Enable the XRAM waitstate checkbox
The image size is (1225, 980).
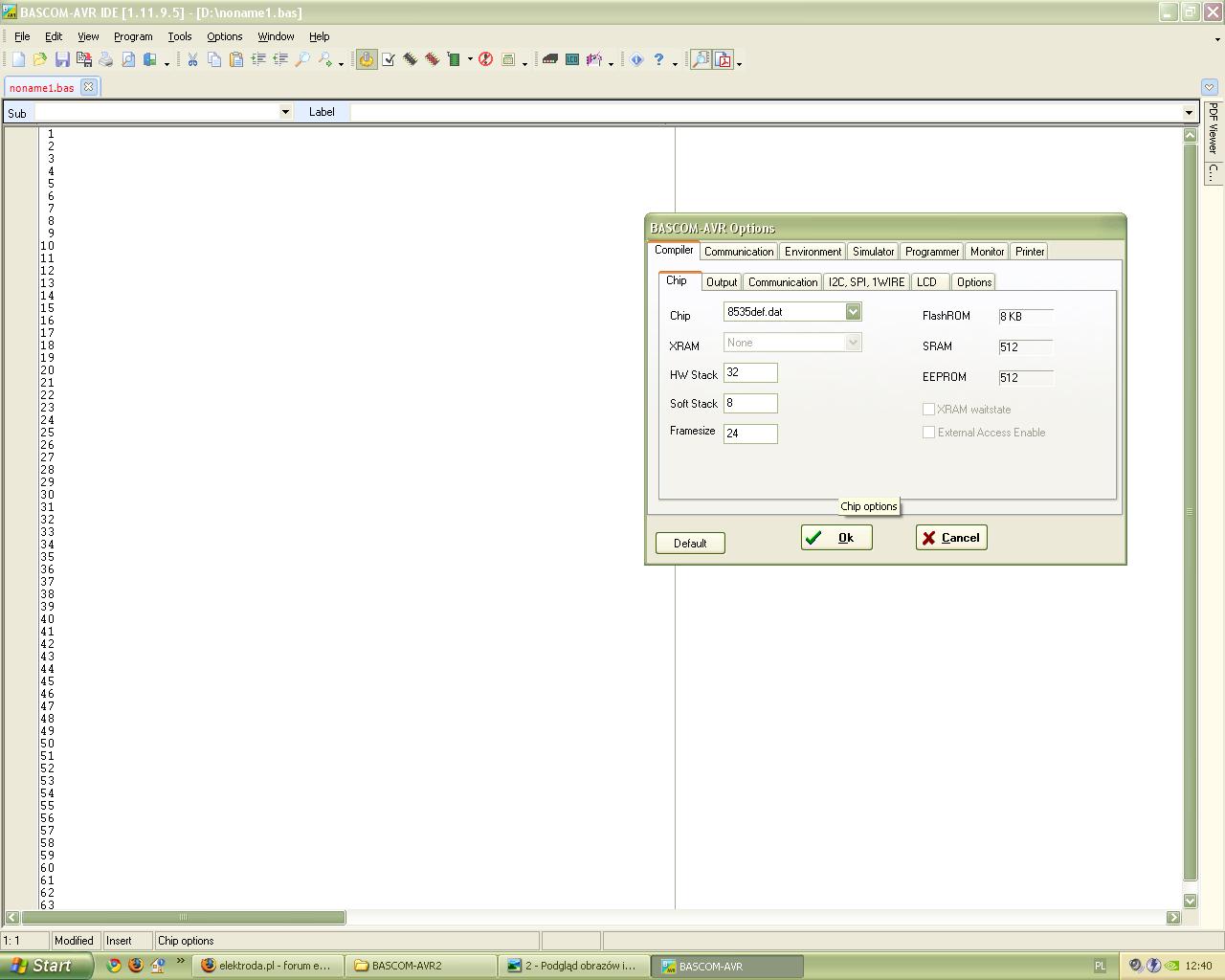tap(928, 410)
